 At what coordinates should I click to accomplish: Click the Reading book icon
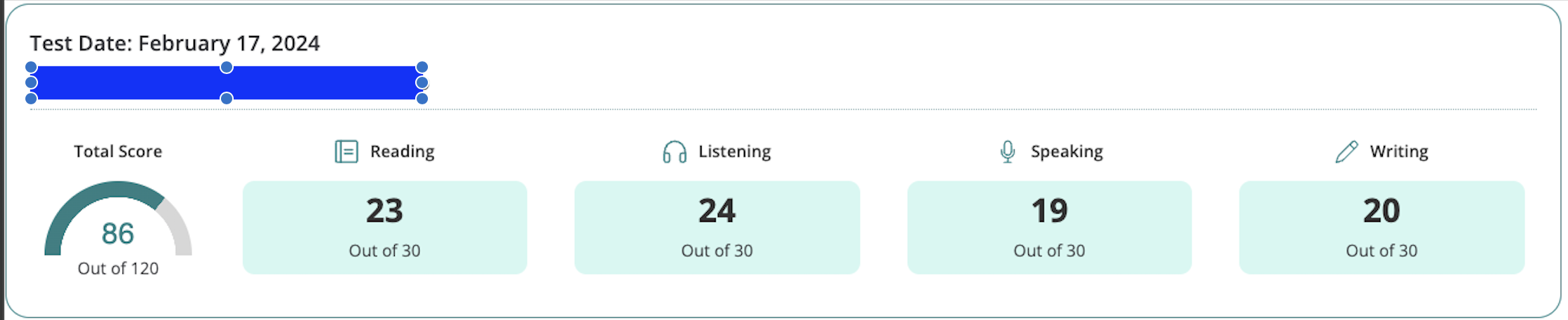(x=346, y=152)
